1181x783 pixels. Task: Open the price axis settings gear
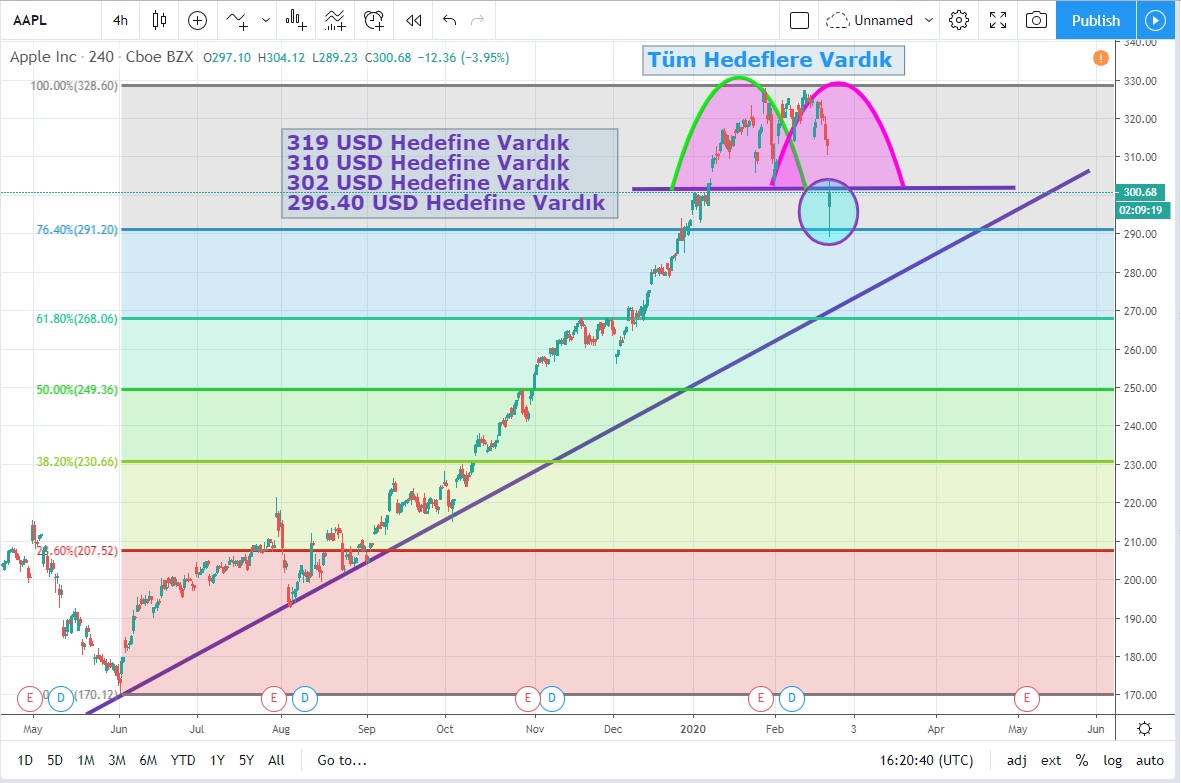pyautogui.click(x=1144, y=728)
